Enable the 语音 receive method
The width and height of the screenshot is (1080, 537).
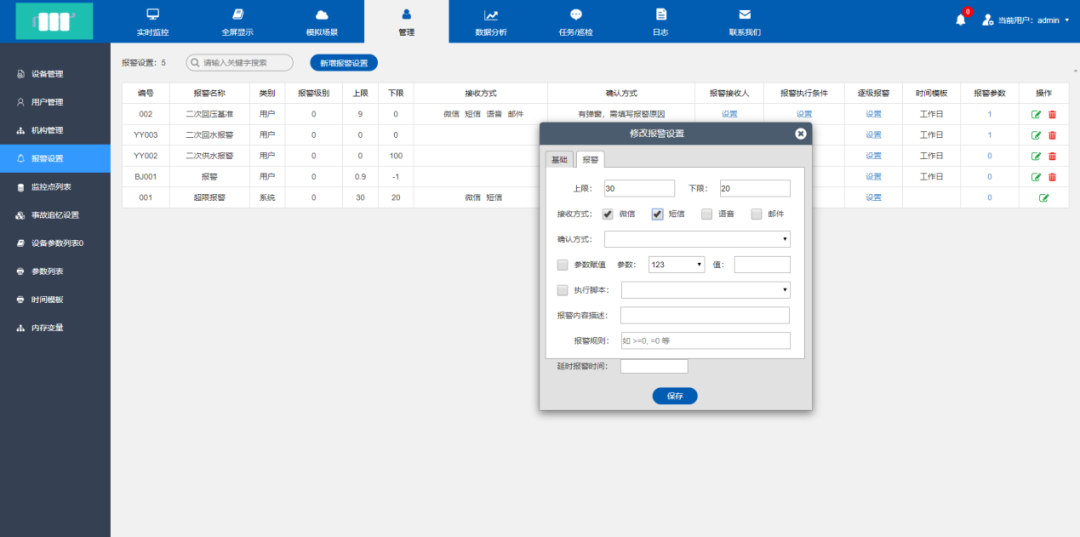click(707, 214)
